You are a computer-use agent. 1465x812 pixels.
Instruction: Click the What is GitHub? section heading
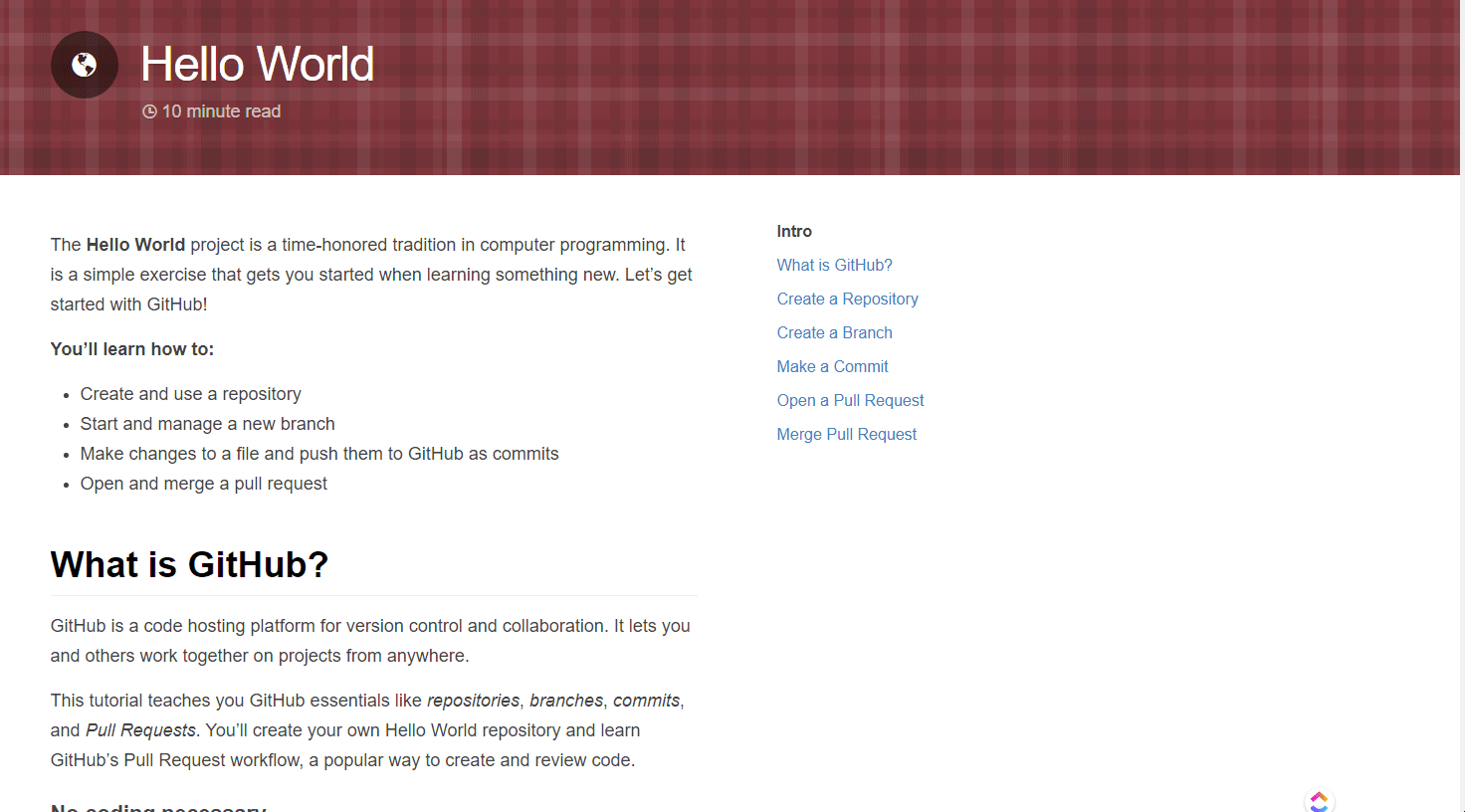[x=189, y=564]
